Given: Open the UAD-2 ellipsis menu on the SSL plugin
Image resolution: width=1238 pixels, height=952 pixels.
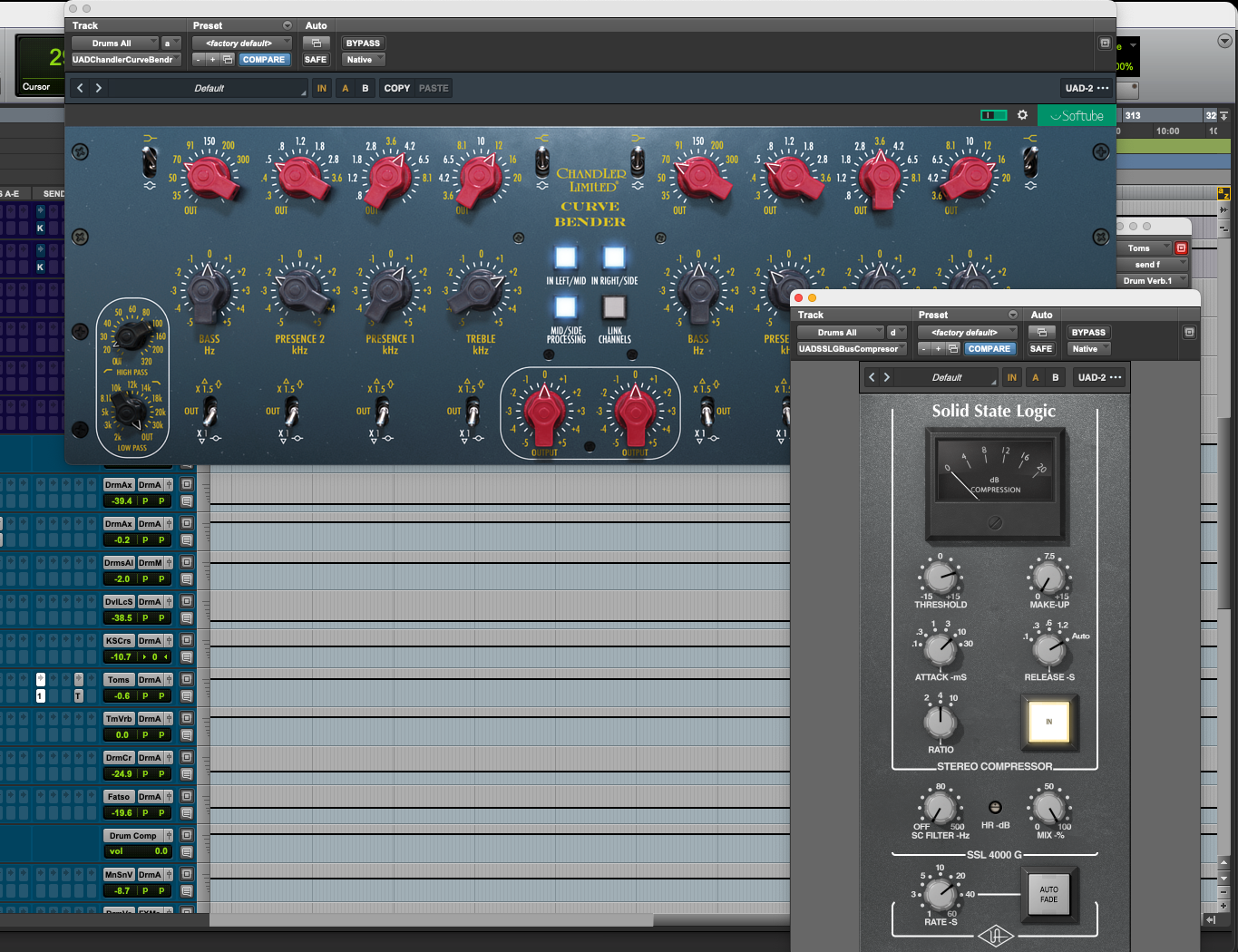Looking at the screenshot, I should 1100,377.
